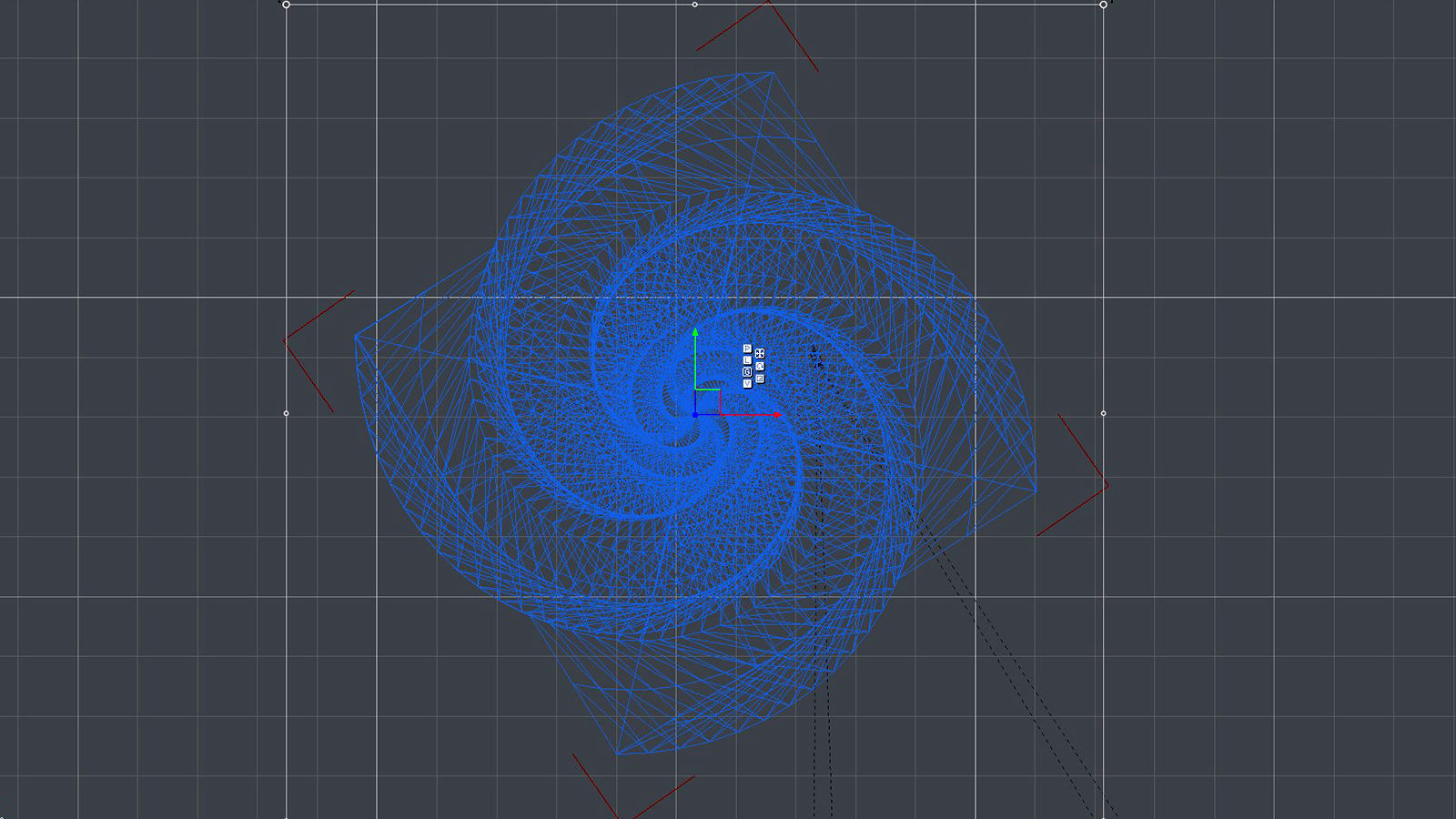Click the P icon in the floating snap toolbar
Image resolution: width=1456 pixels, height=819 pixels.
[x=747, y=349]
